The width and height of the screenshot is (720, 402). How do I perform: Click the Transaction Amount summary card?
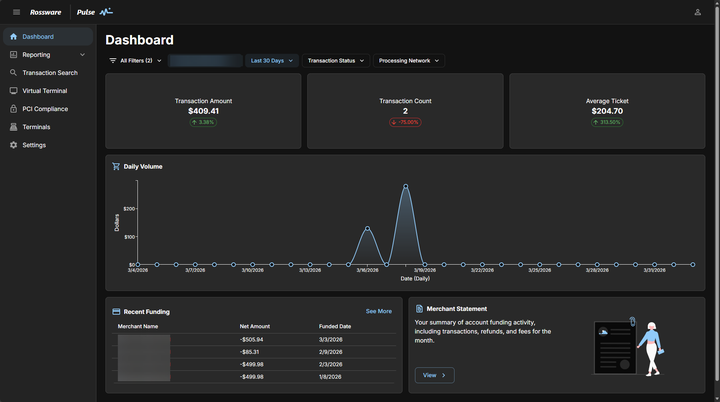tap(204, 111)
